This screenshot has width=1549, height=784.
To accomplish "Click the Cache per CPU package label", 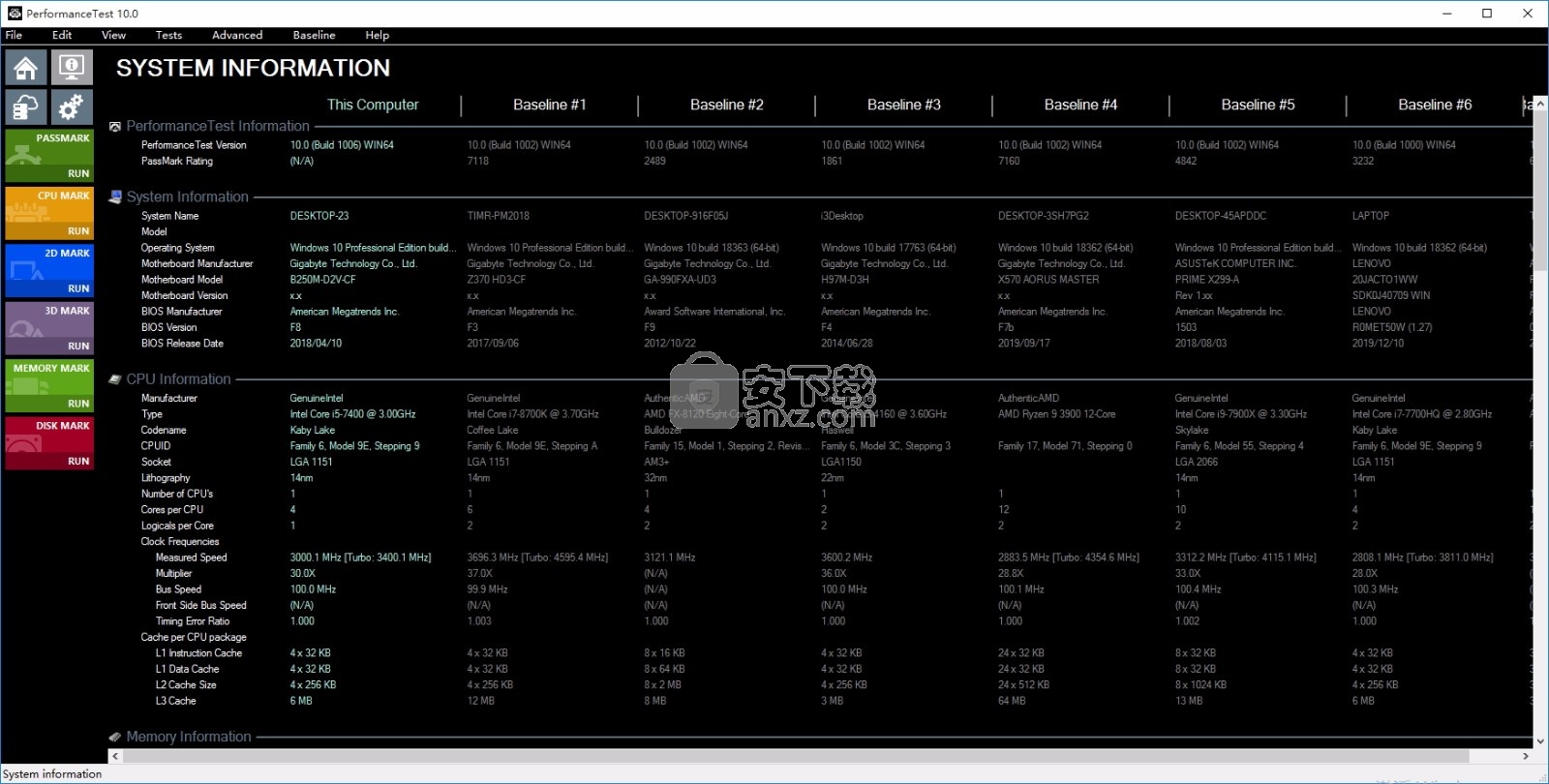I will click(x=194, y=638).
